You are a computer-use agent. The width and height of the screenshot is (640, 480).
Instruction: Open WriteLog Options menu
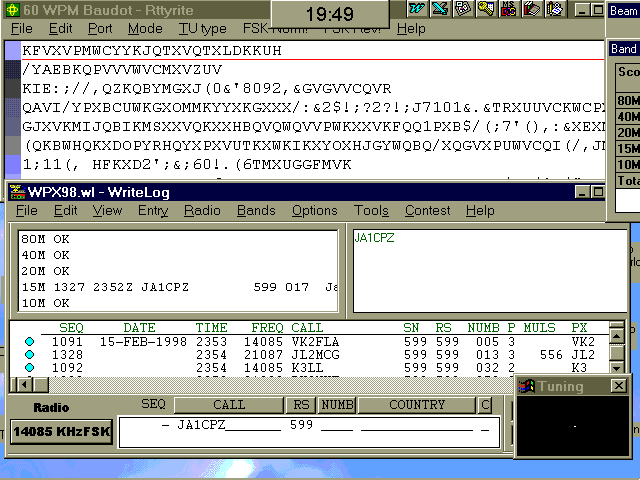(315, 211)
